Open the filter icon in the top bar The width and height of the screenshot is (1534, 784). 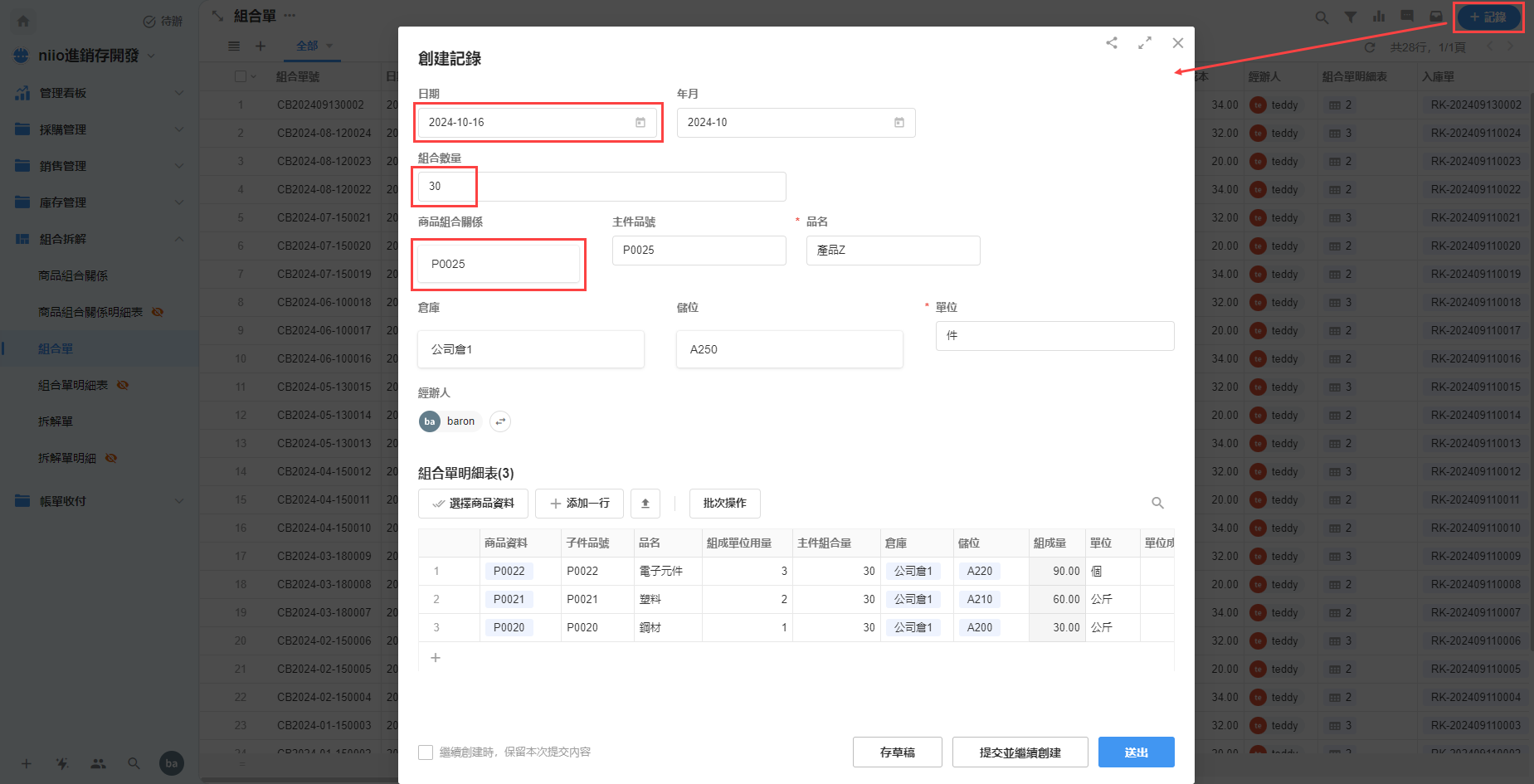[1351, 17]
